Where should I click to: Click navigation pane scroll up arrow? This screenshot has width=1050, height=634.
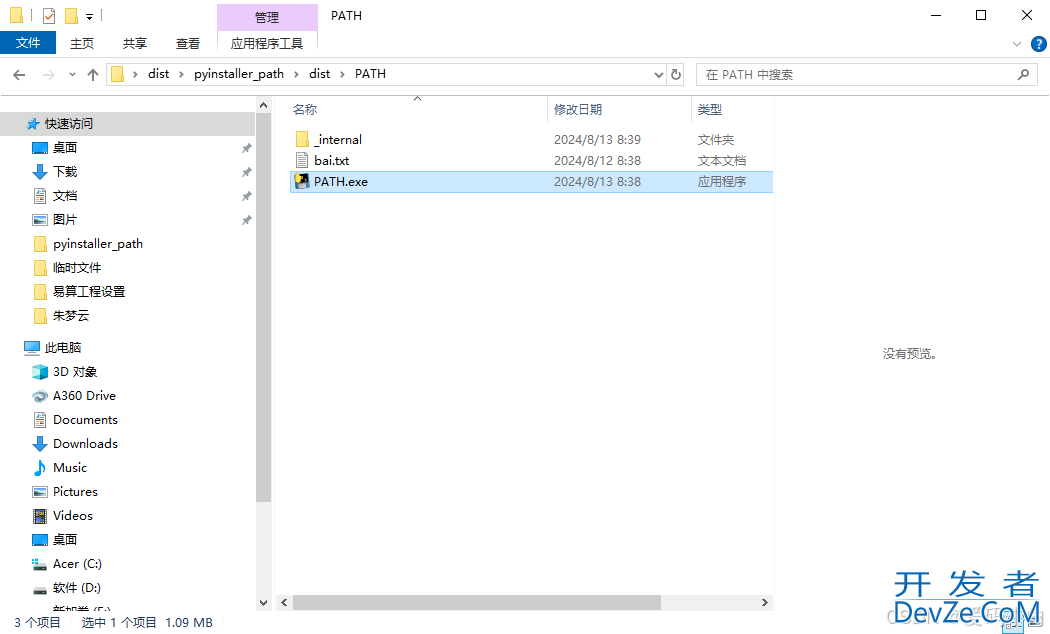point(263,106)
